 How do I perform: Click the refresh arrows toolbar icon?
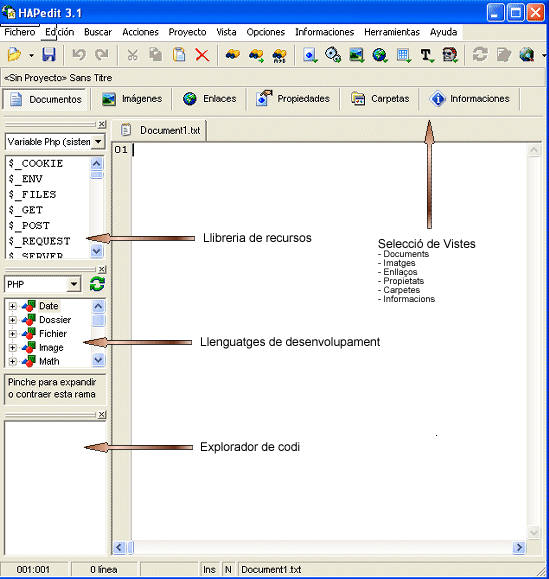[480, 55]
